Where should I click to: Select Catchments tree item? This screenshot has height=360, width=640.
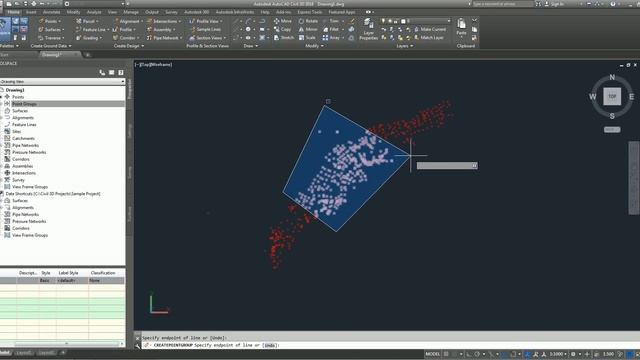coord(23,138)
